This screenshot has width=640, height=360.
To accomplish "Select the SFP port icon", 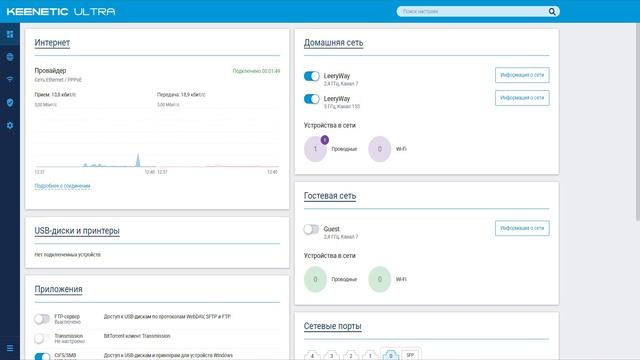I will point(410,355).
